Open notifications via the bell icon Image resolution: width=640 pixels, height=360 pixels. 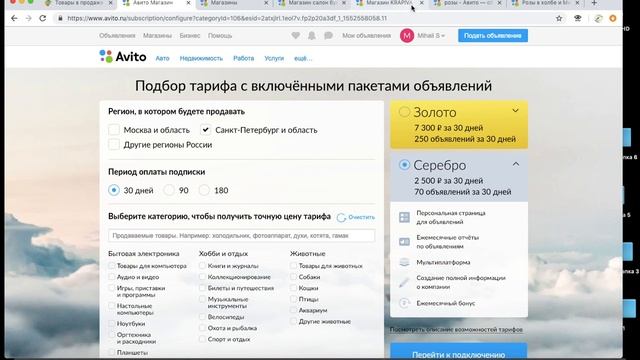[x=312, y=36]
